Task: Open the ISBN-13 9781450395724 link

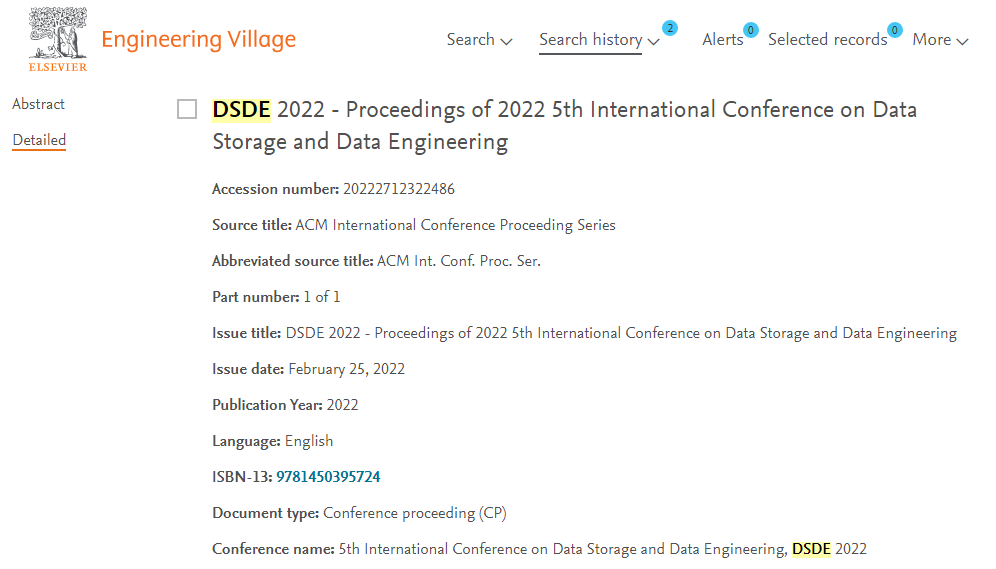Action: tap(328, 477)
